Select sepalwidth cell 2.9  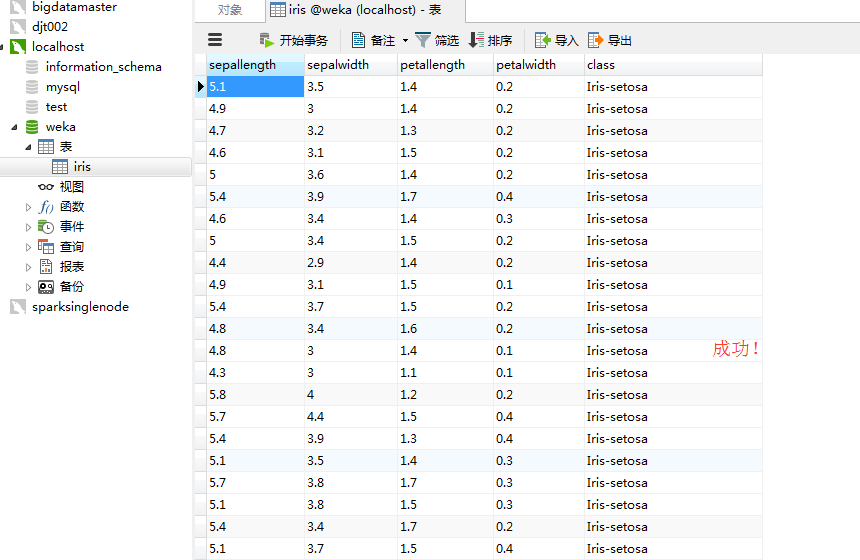pos(351,263)
